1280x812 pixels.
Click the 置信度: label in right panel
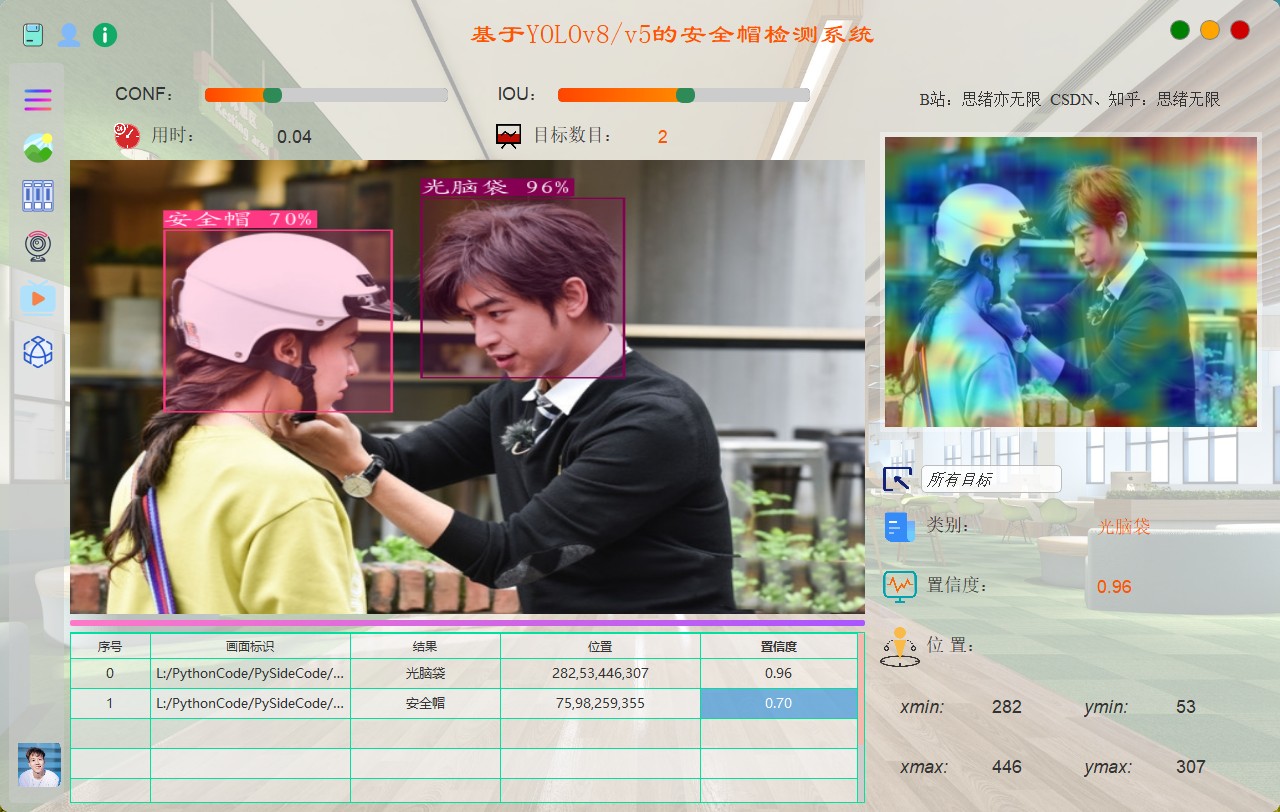[957, 585]
